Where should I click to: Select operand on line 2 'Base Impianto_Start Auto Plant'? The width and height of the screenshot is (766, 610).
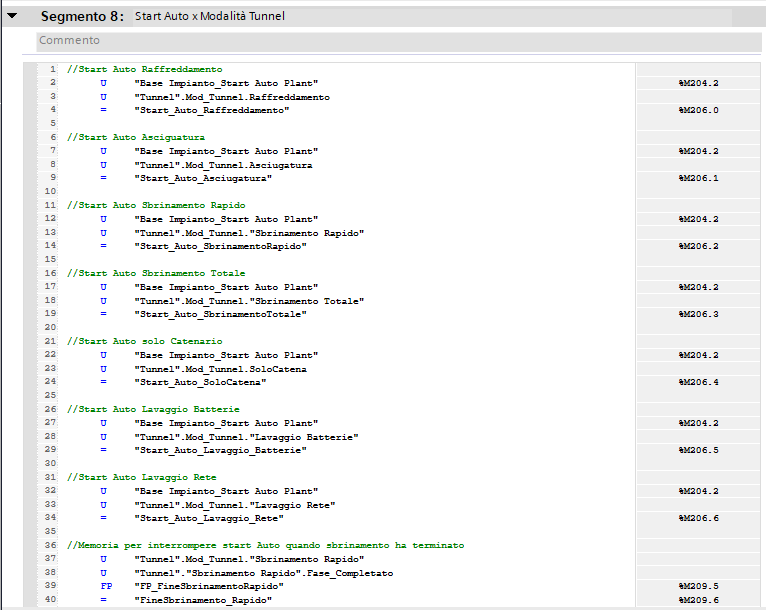pyautogui.click(x=226, y=83)
